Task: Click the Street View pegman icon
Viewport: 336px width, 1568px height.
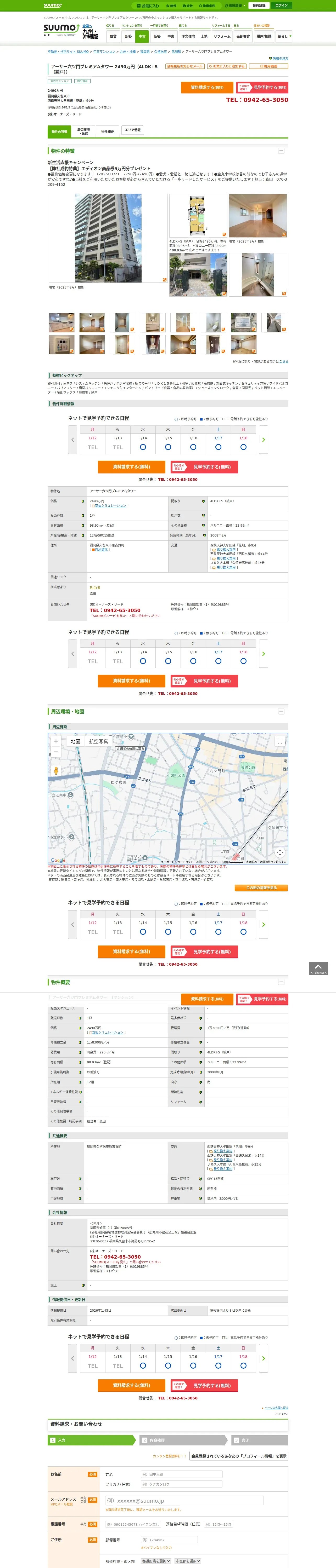Action: 56,771
